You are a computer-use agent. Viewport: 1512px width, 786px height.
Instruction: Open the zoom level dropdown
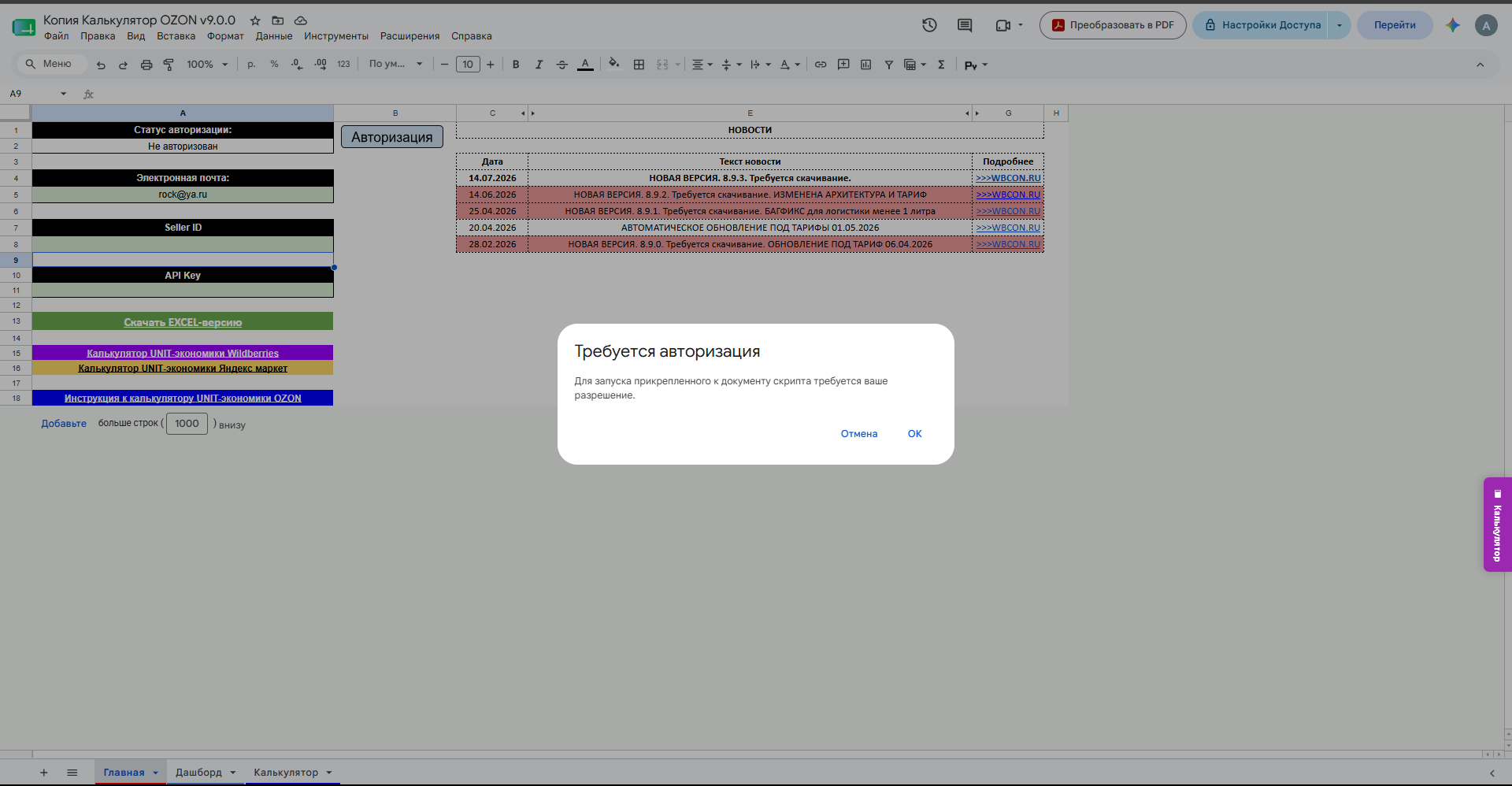point(207,65)
